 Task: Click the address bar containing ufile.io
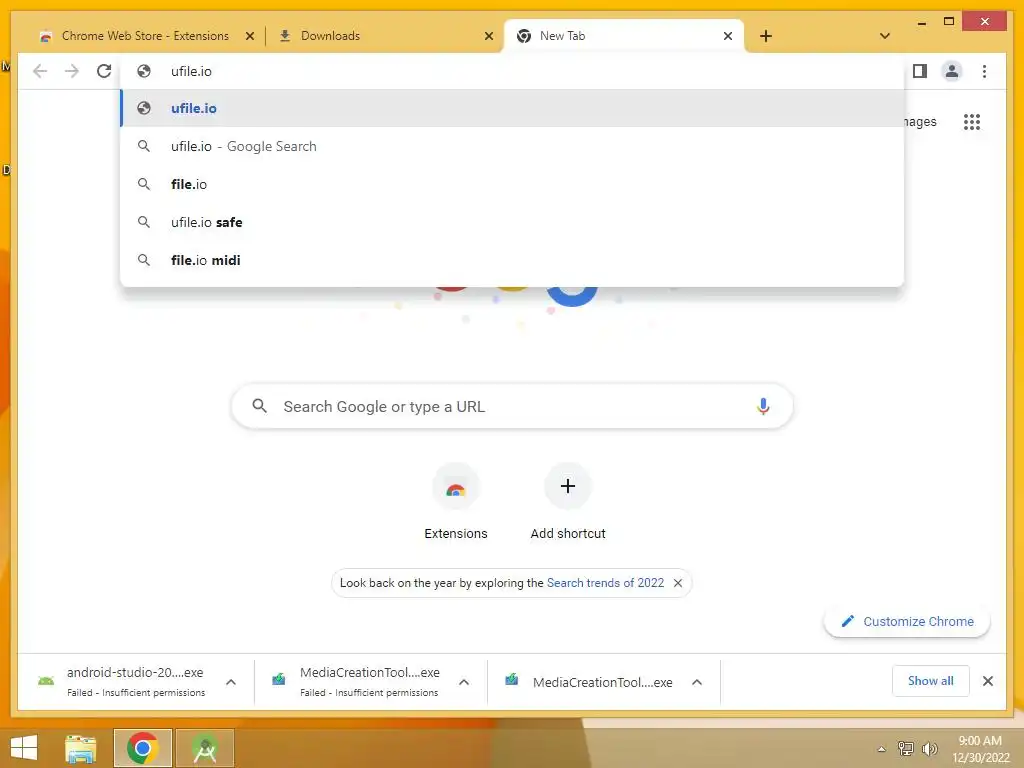512,71
